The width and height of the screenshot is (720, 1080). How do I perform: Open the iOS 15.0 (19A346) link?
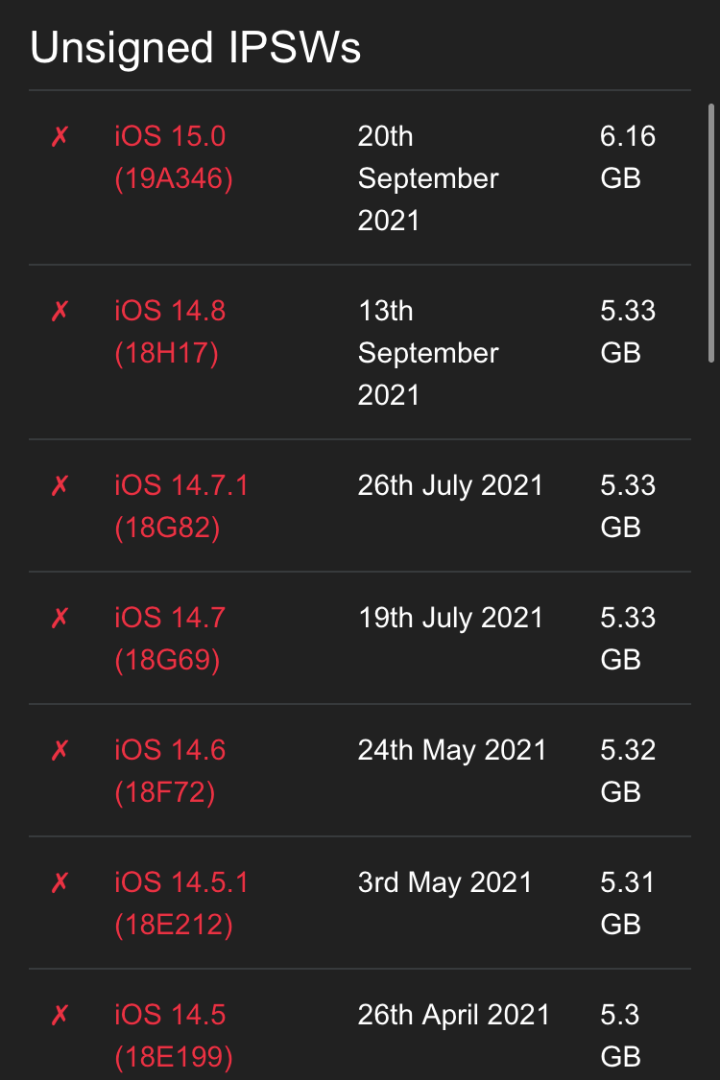click(173, 158)
